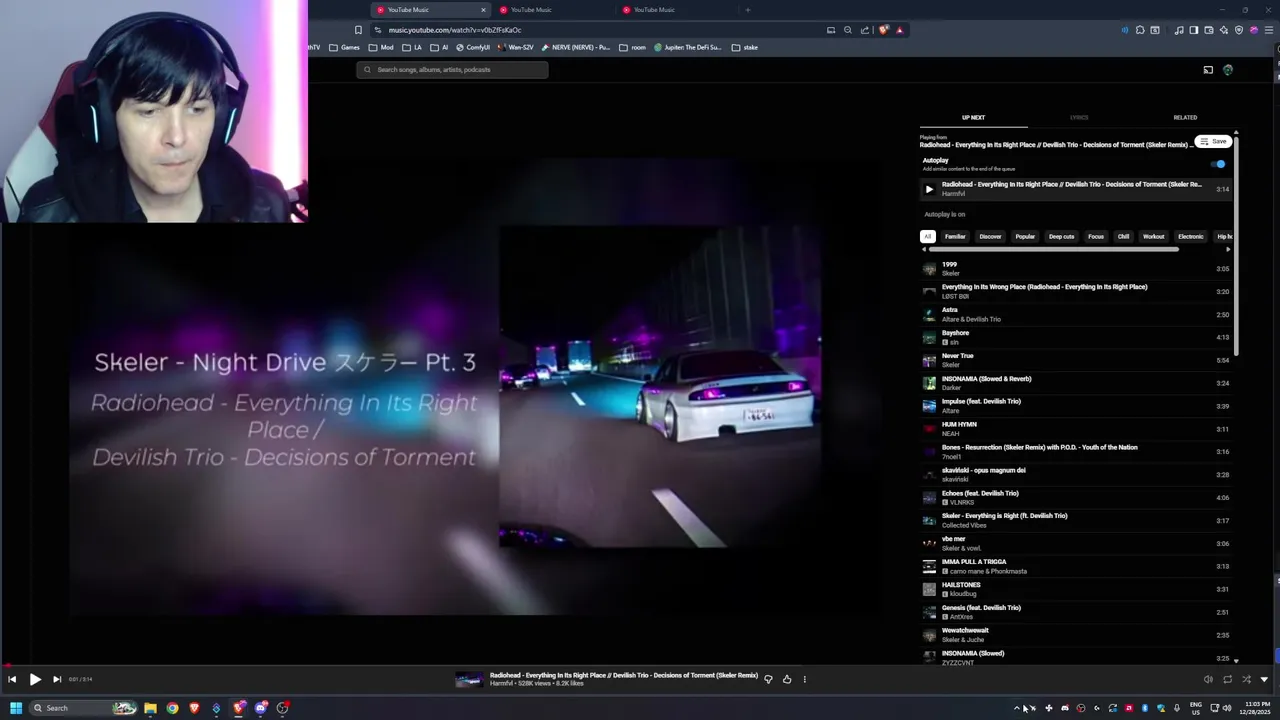Click the thumbnail next to 'vbe mer'
The image size is (1280, 720).
[x=929, y=544]
